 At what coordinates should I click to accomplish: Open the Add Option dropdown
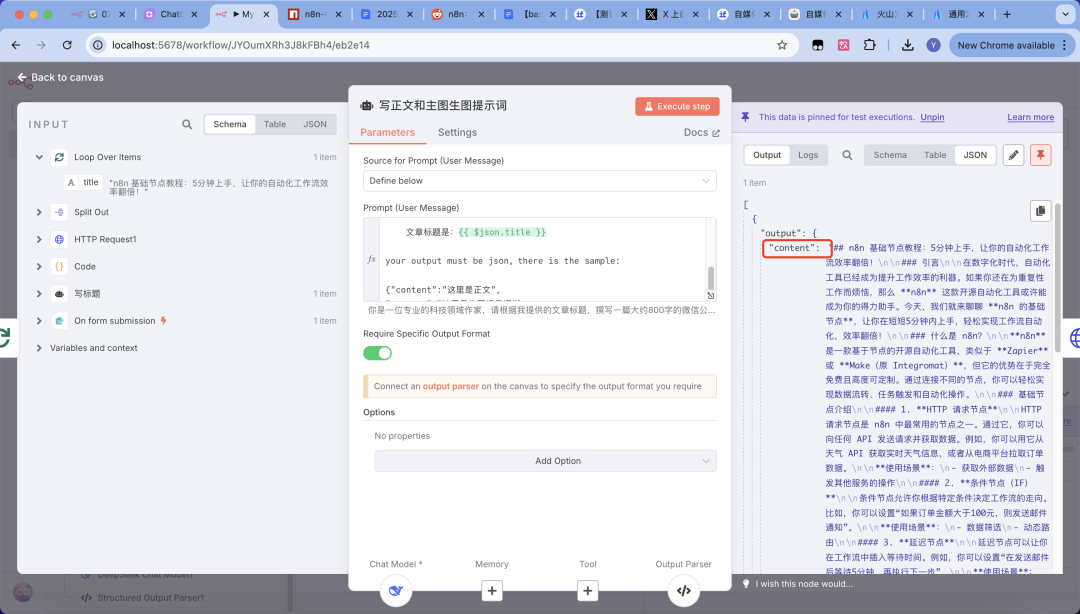pos(545,461)
